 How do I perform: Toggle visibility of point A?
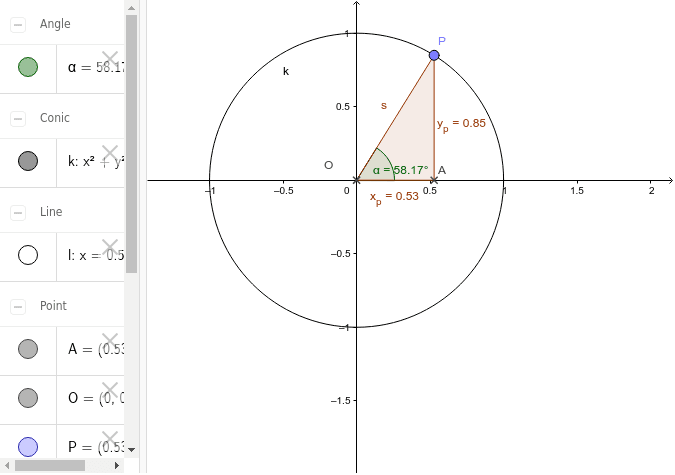[x=28, y=349]
